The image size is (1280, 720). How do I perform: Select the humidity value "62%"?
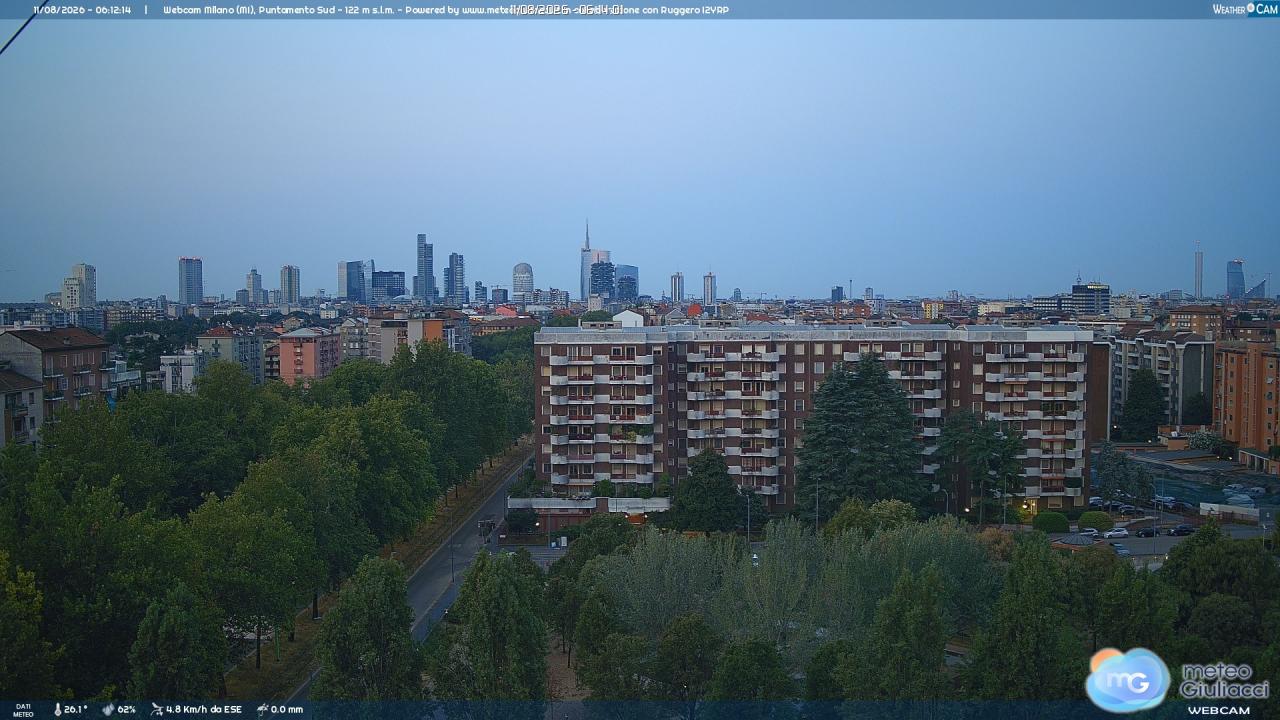127,710
